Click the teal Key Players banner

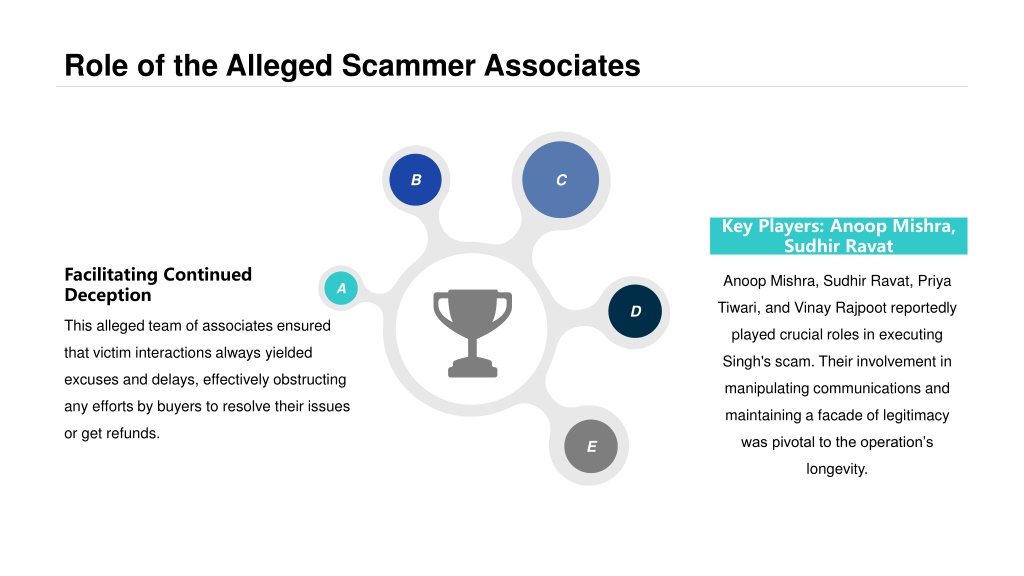tap(839, 236)
